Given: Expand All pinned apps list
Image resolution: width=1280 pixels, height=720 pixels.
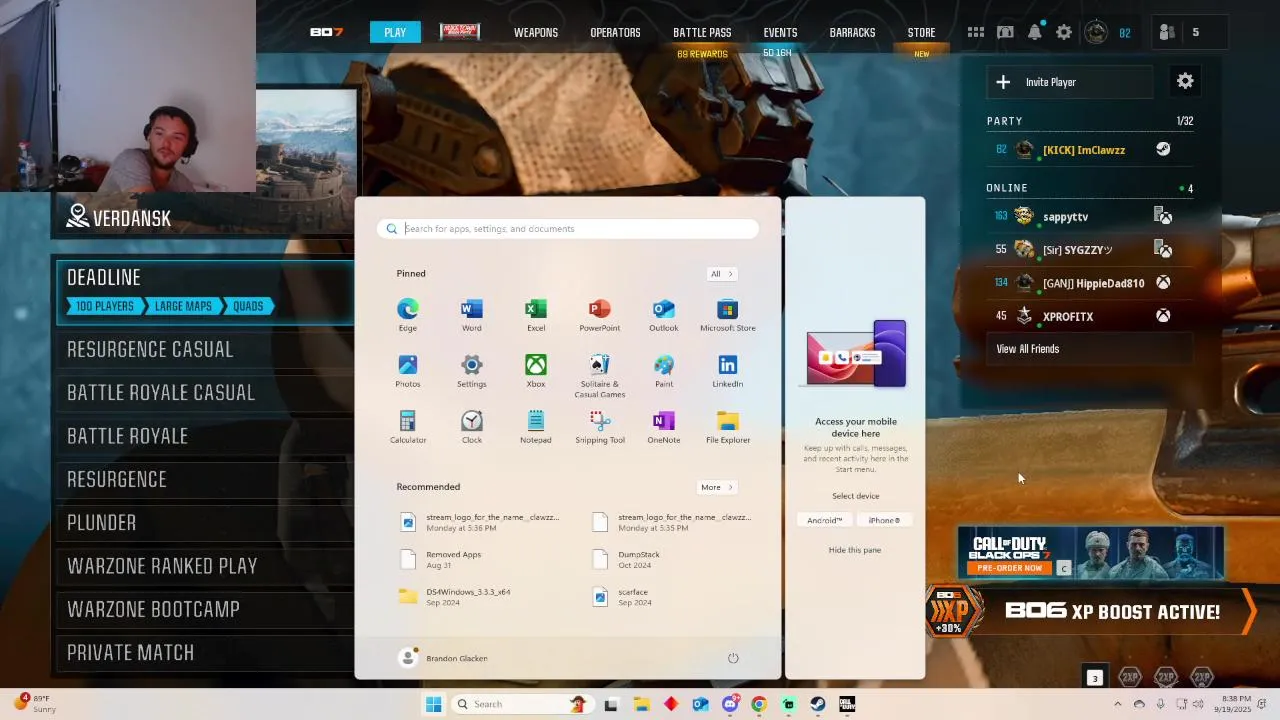Looking at the screenshot, I should (722, 274).
